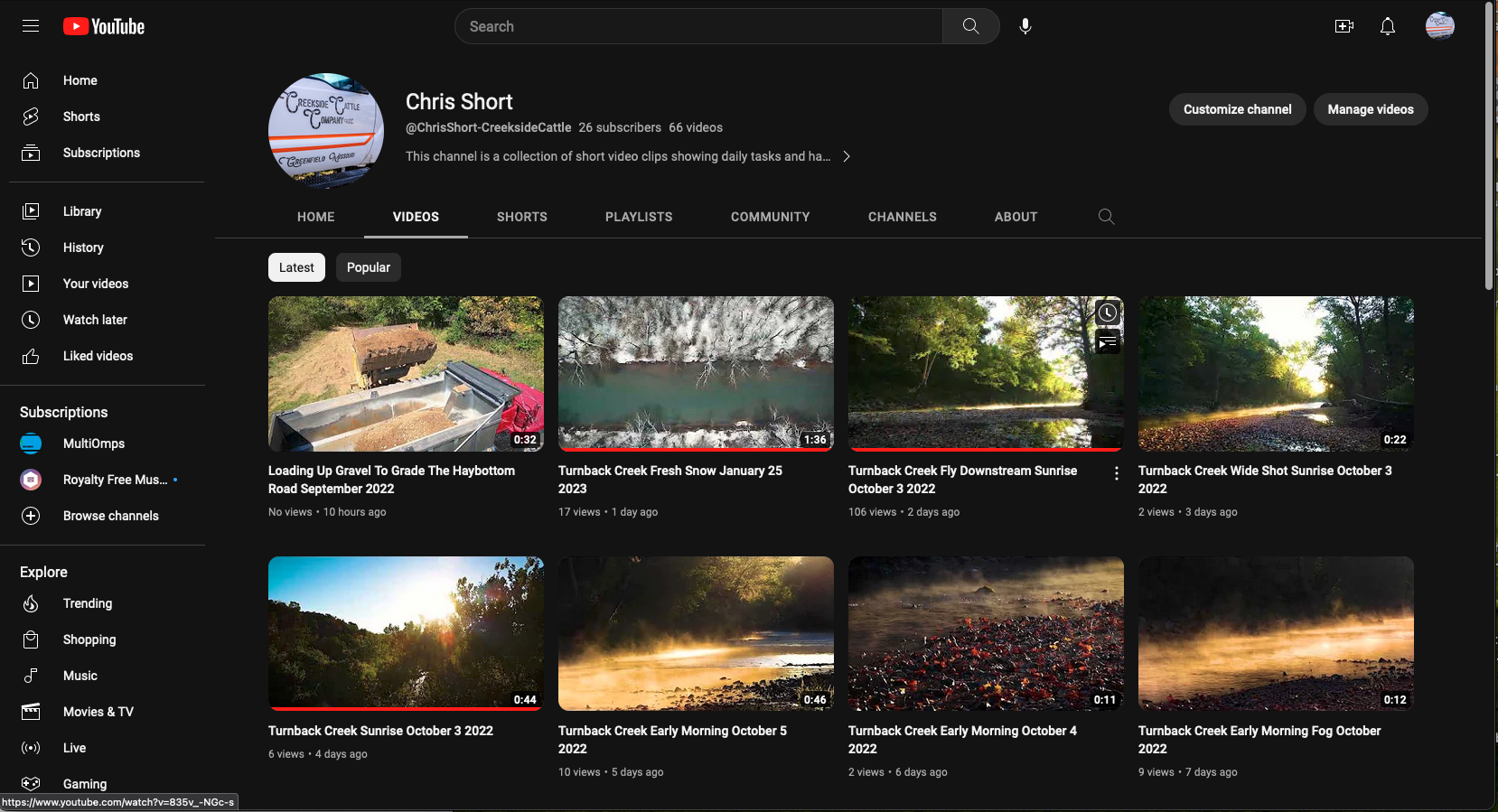Open the account avatar menu

point(1439,26)
